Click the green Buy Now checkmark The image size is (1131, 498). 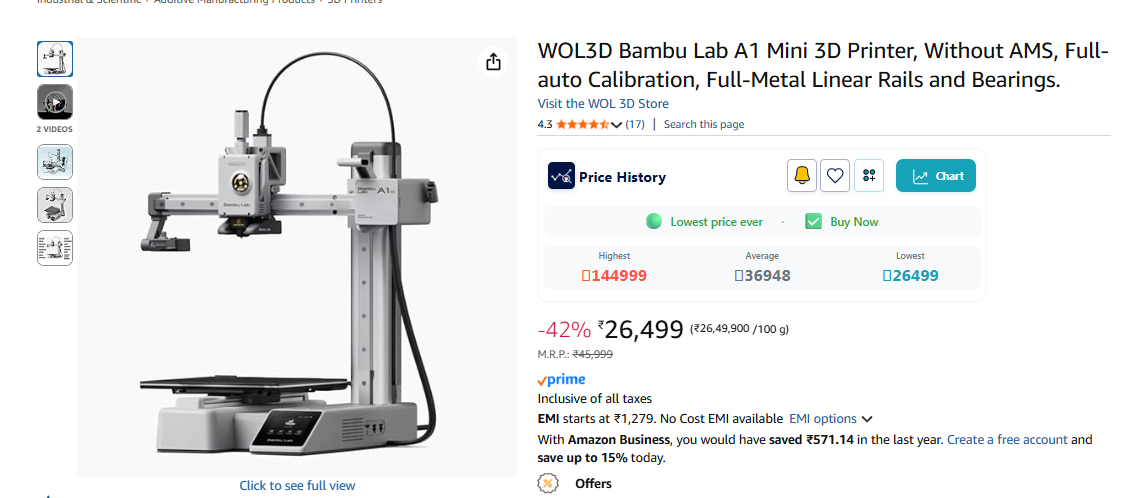click(814, 222)
